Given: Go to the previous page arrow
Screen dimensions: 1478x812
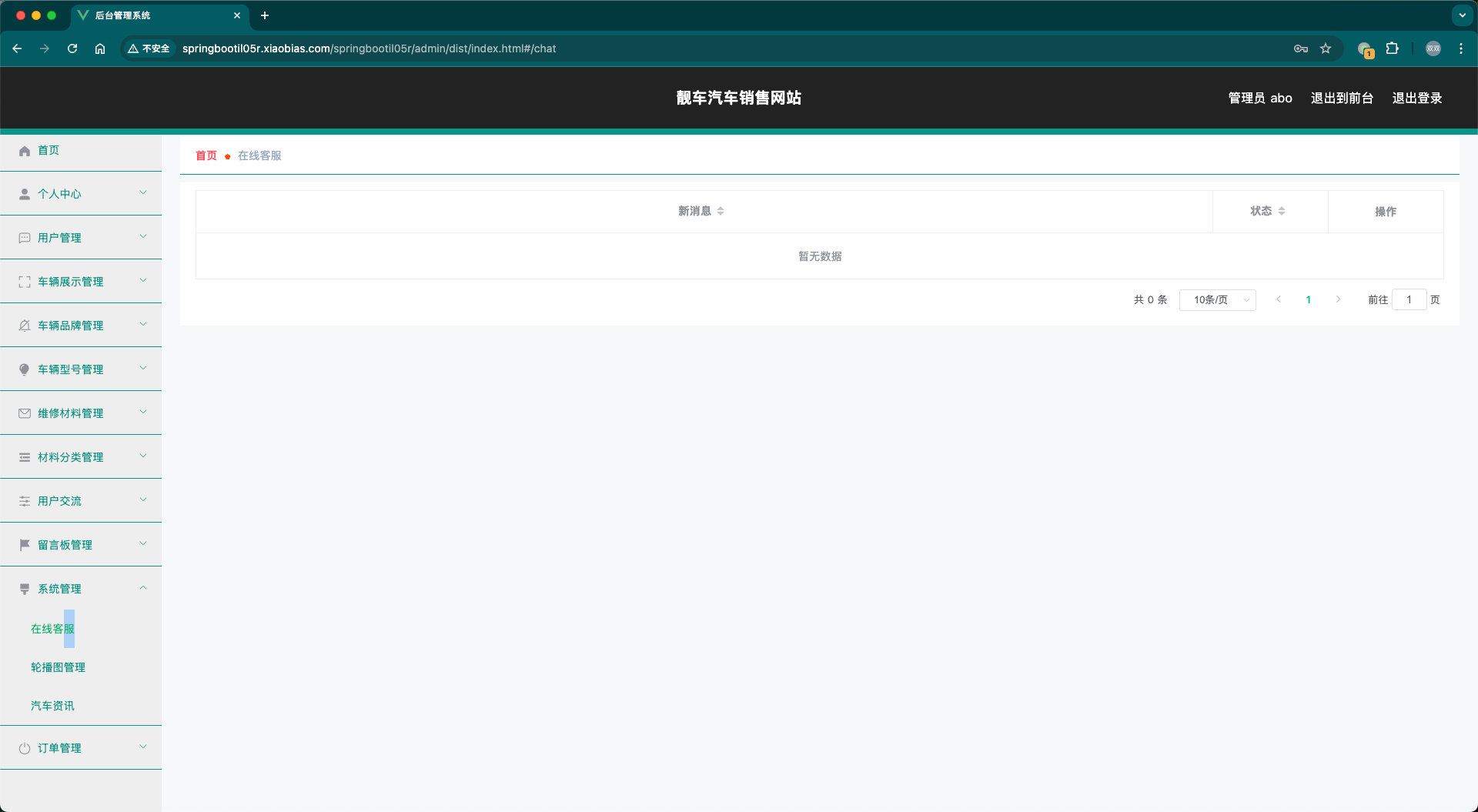Looking at the screenshot, I should tap(1279, 299).
